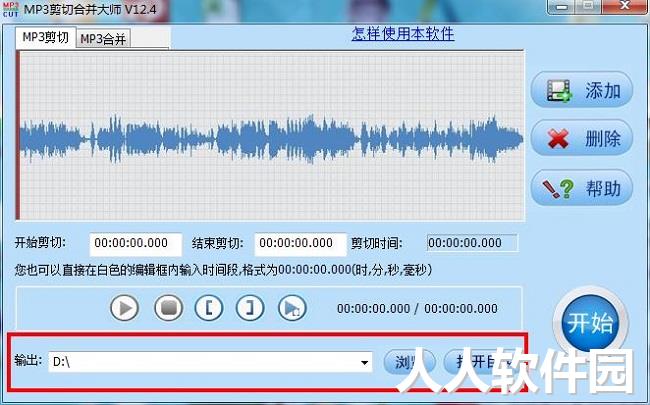Start cutting with the 开始 button
The image size is (650, 405).
(x=590, y=323)
